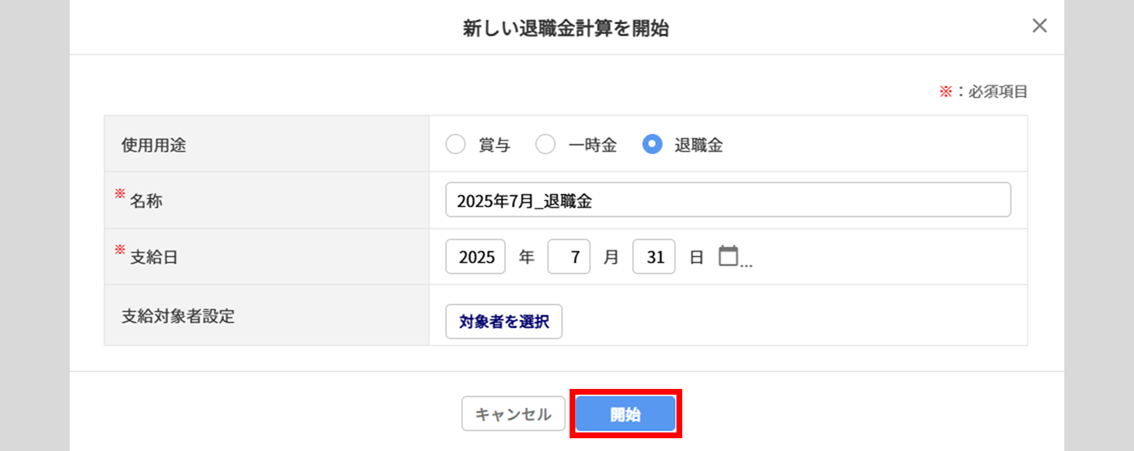This screenshot has height=451, width=1134.
Task: Click the 月 label after the month field
Action: click(611, 257)
